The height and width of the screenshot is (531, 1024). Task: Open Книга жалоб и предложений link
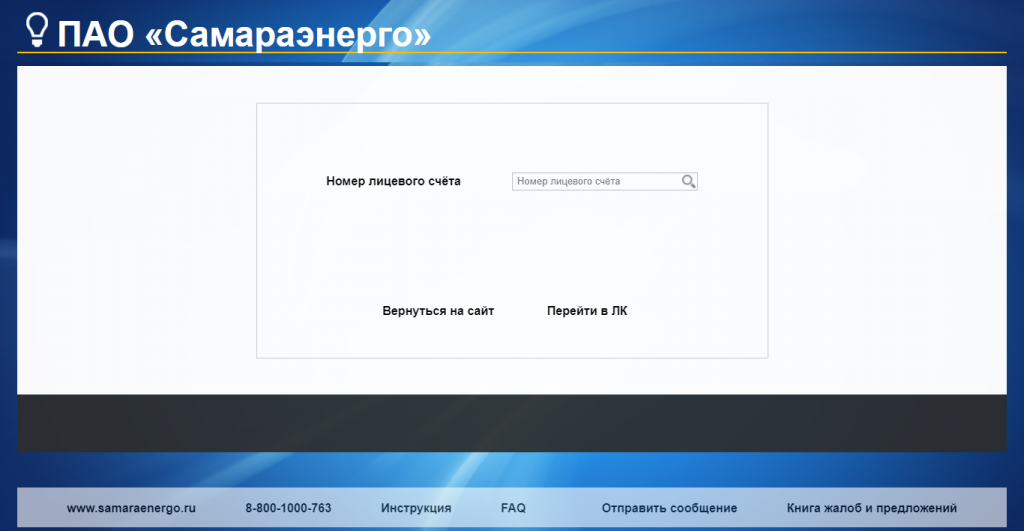(x=872, y=508)
